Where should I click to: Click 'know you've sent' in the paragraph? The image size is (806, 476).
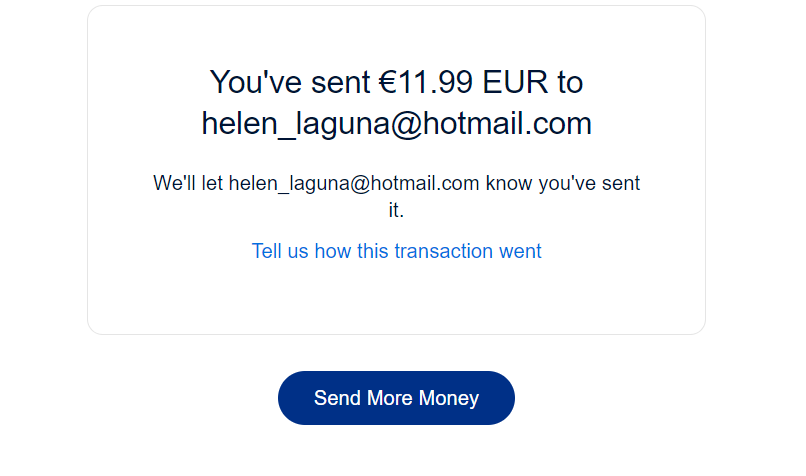click(562, 184)
